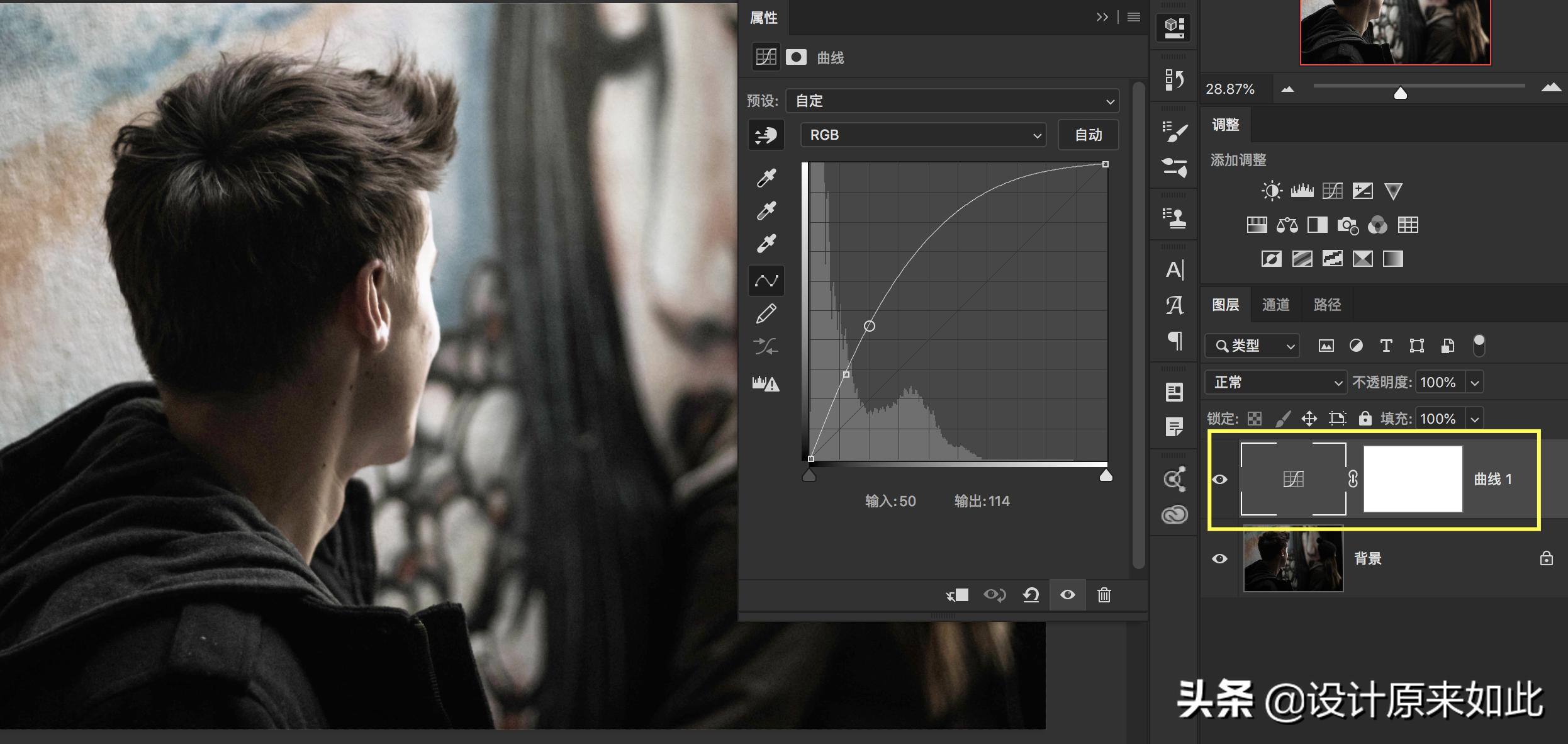Reset the curves adjustment to defaults
The height and width of the screenshot is (744, 1568).
(x=1031, y=595)
